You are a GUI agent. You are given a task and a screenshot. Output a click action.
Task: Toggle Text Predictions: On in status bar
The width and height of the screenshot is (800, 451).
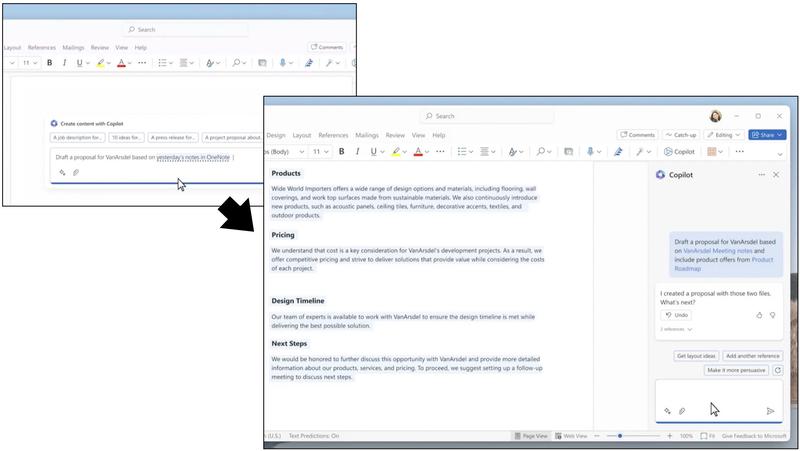point(314,436)
